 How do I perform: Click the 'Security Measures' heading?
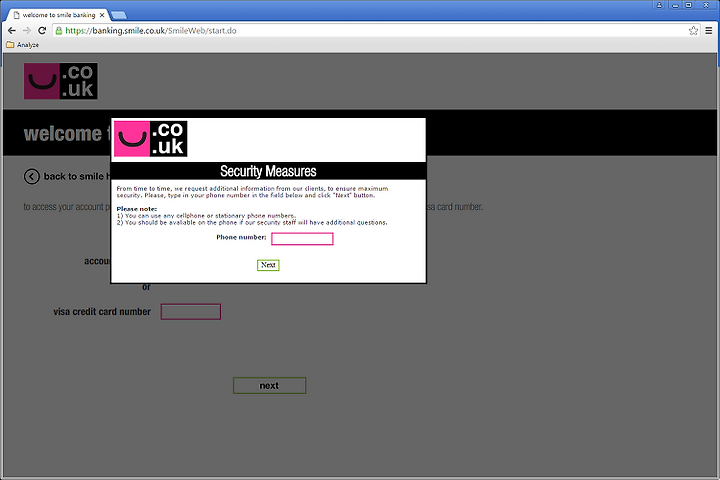click(268, 171)
